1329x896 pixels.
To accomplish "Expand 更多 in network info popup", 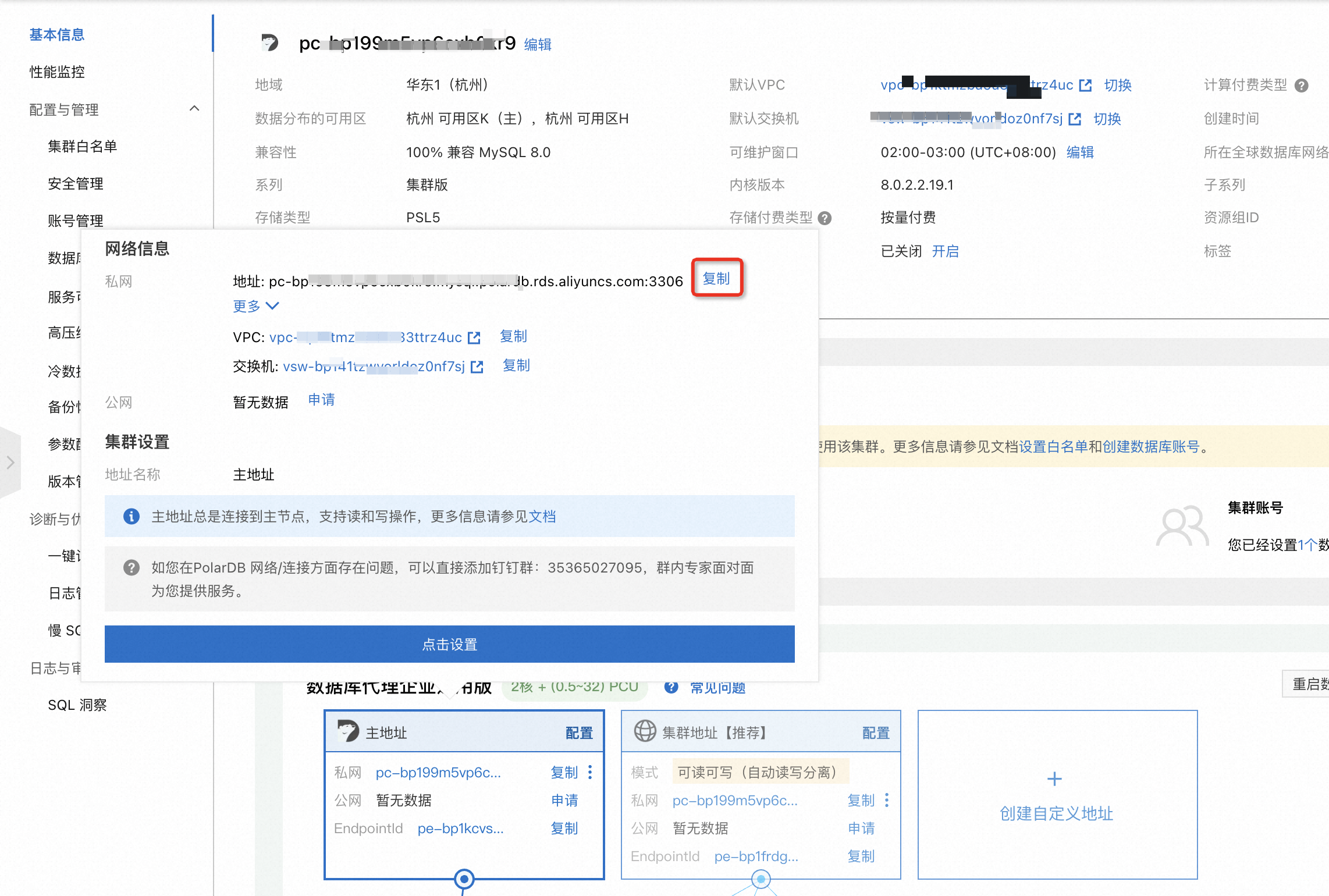I will click(256, 306).
